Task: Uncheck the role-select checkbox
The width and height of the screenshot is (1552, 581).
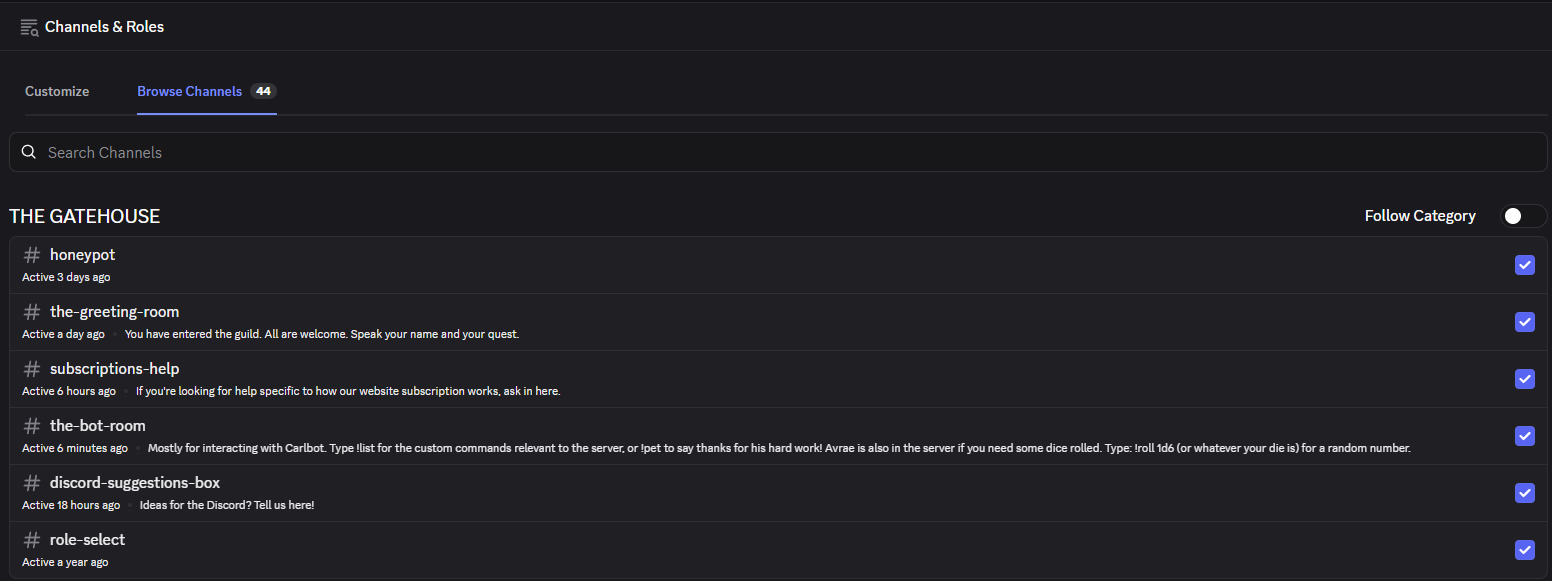Action: (x=1525, y=550)
